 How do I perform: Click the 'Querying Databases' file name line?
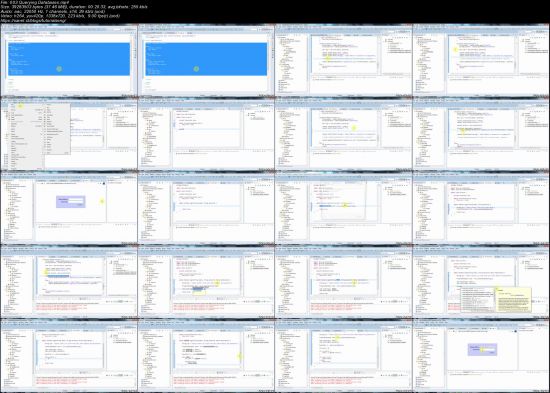tap(36, 2)
